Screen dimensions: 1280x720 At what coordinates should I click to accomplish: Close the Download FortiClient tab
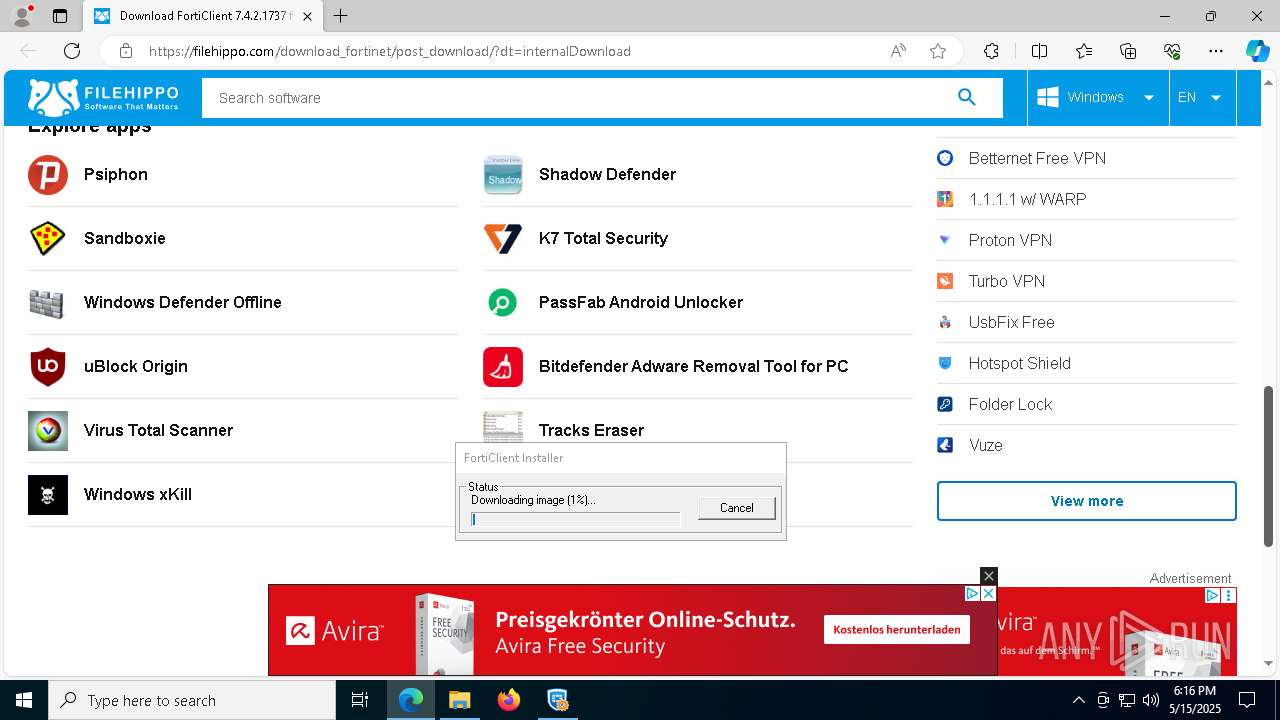click(307, 16)
